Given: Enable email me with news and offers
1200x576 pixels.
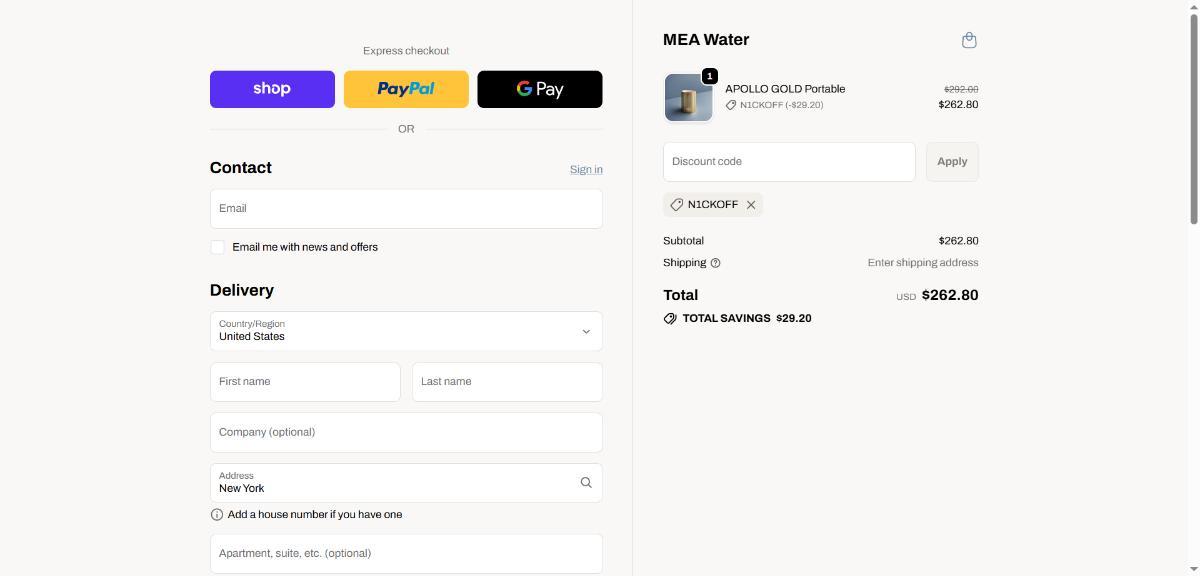Looking at the screenshot, I should 217,247.
